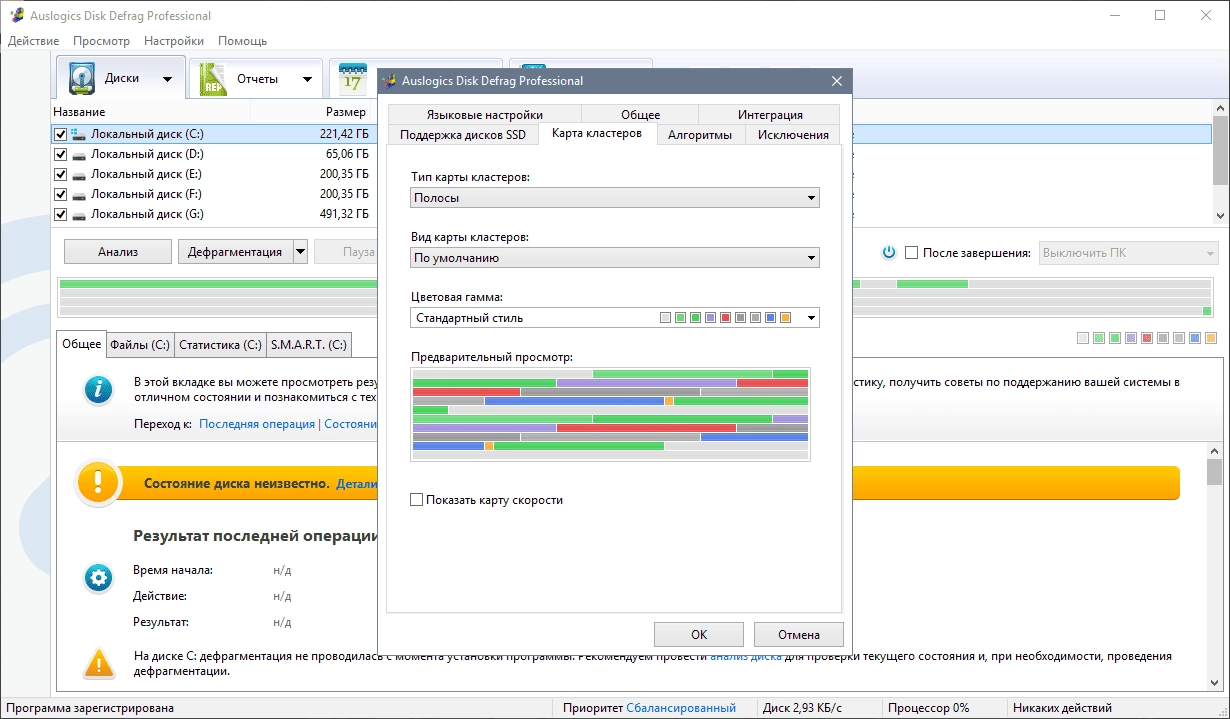The height and width of the screenshot is (719, 1230).
Task: Enable Показать карту скорости checkbox
Action: [417, 499]
